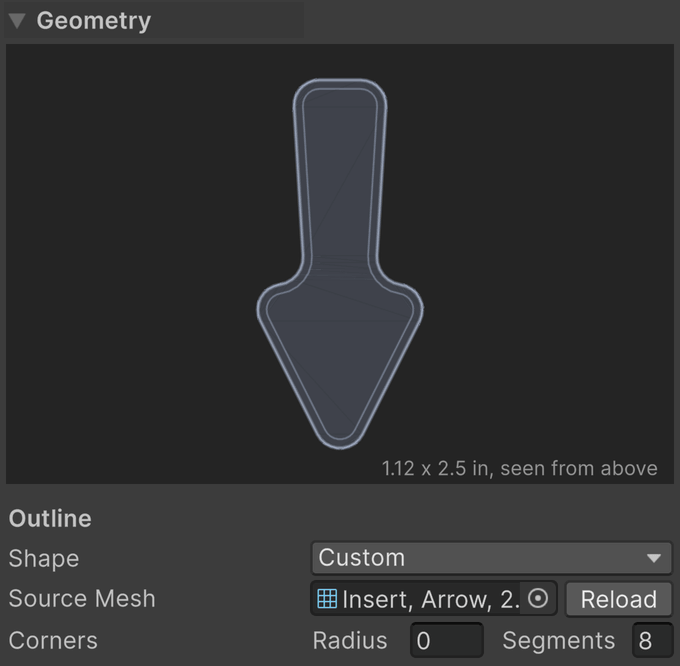Collapse the Geometry section foldout triangle
The image size is (680, 666).
(x=17, y=20)
